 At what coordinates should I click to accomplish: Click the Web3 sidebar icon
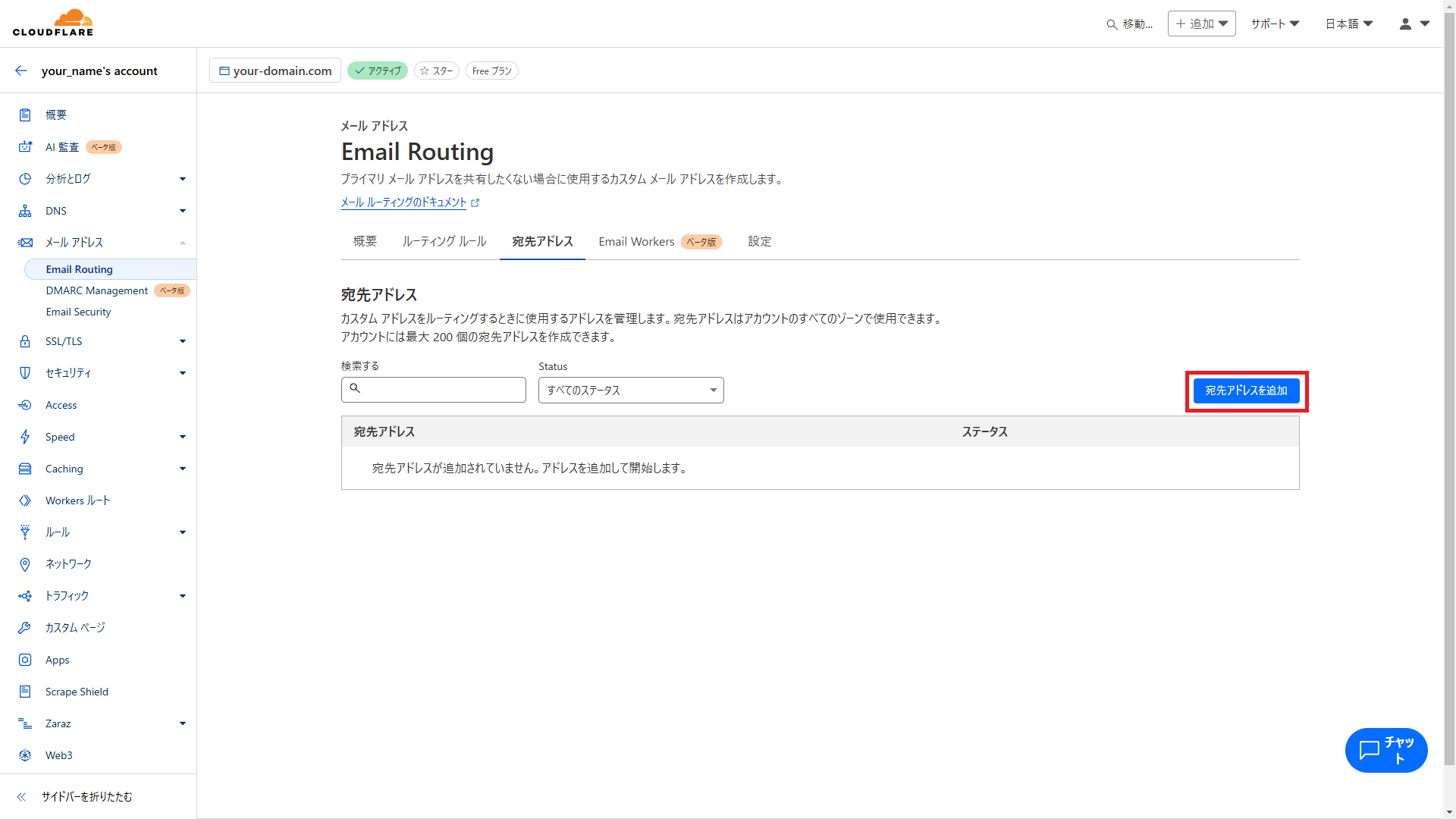tap(25, 755)
